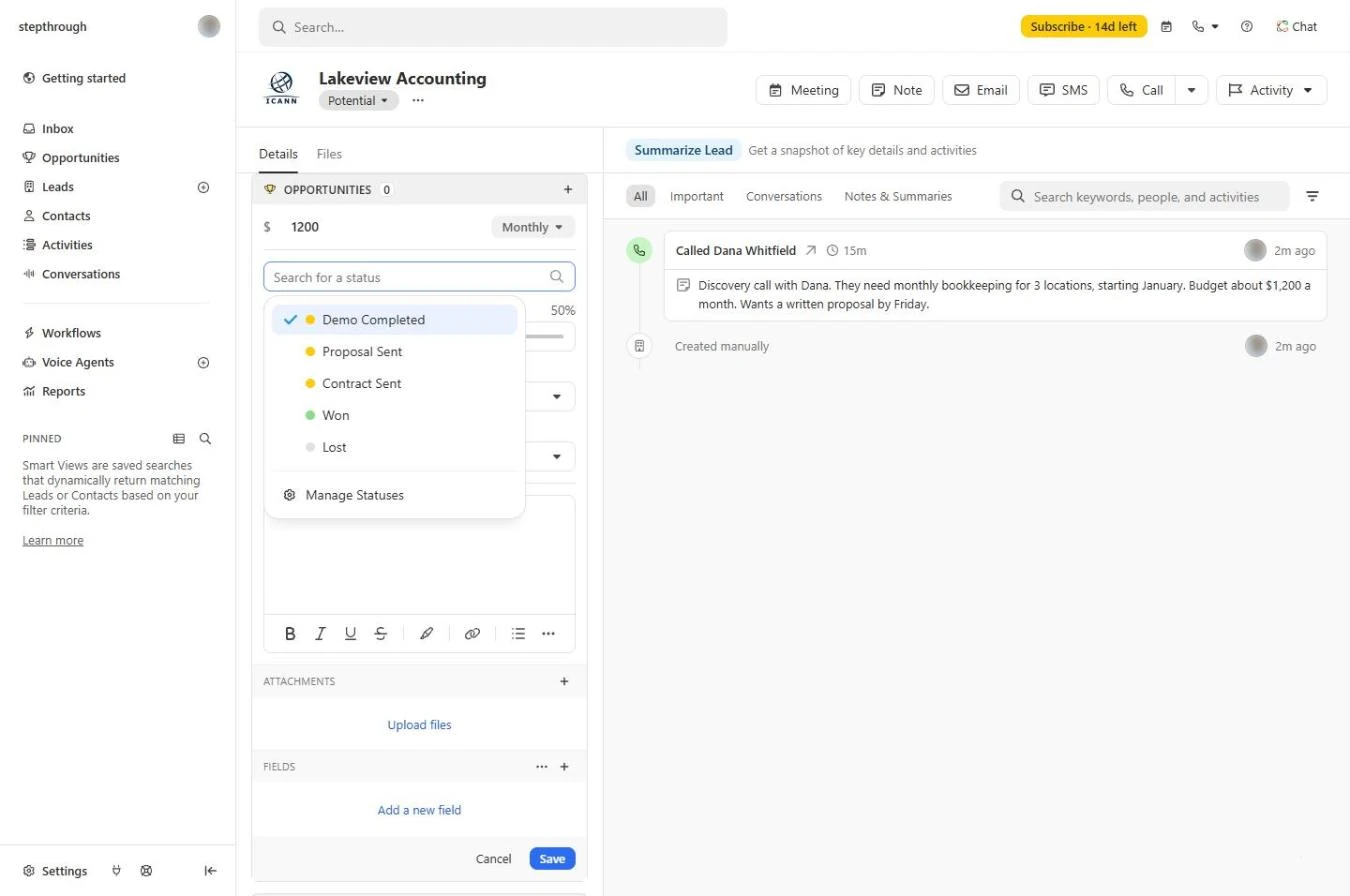The height and width of the screenshot is (896, 1350).
Task: Show the Conversations timeline tab
Action: point(784,196)
